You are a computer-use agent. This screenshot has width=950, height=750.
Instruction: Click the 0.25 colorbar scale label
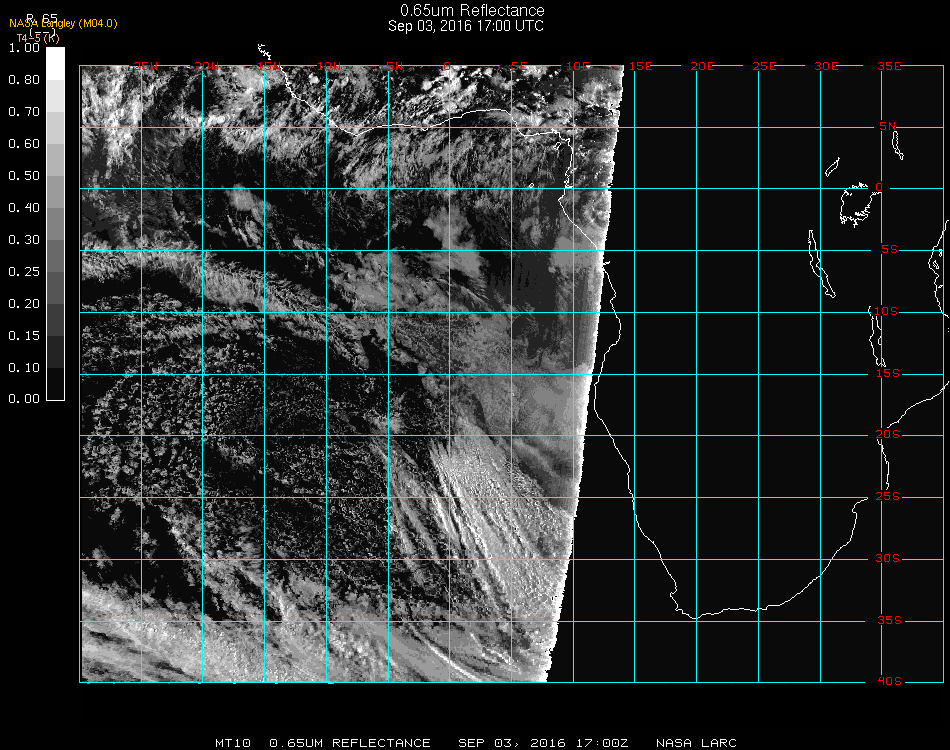[x=24, y=271]
